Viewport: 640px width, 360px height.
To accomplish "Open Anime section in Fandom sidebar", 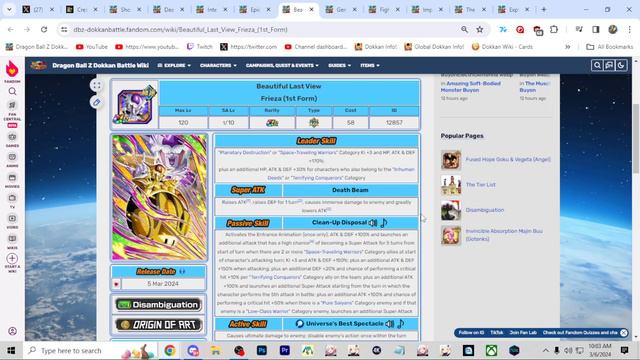I will [12, 160].
